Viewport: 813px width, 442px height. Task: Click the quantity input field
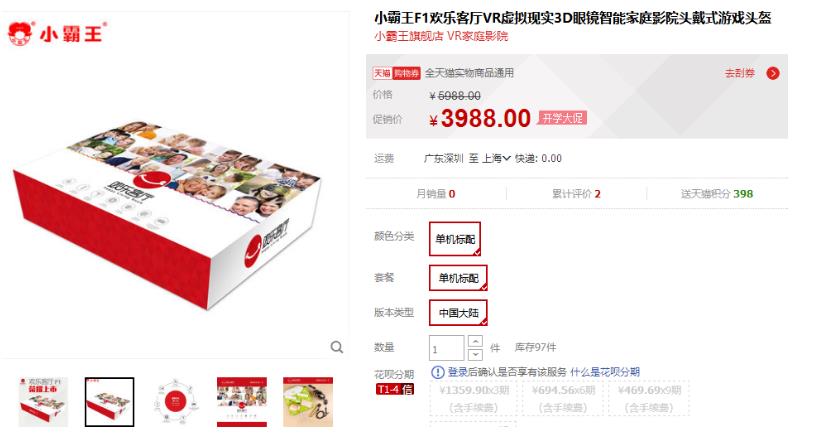coord(446,348)
